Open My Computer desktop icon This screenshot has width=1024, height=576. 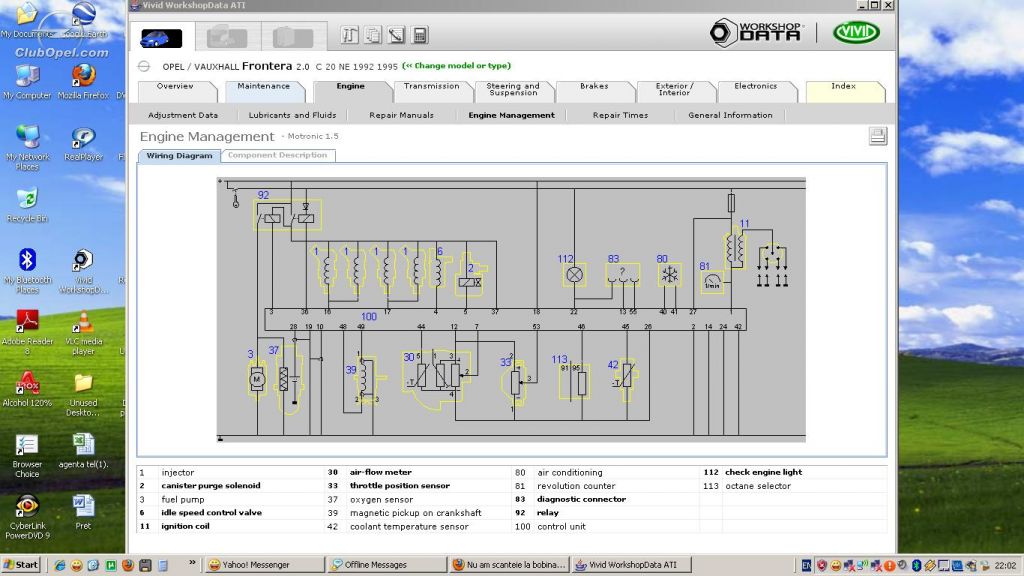27,82
